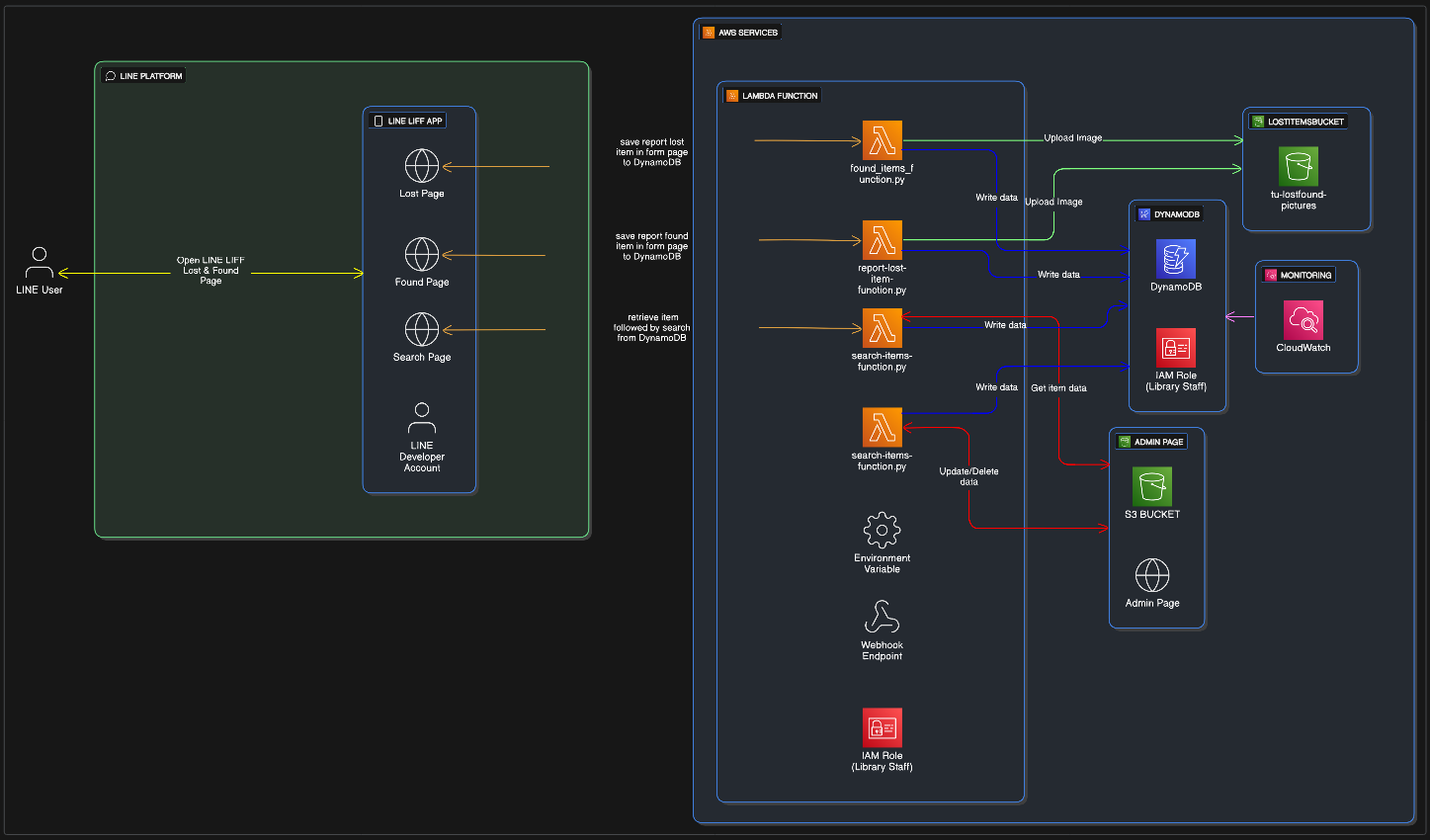Select the report-lost-item-function.py Lambda icon
Screen dimensions: 1430x840
(883, 240)
